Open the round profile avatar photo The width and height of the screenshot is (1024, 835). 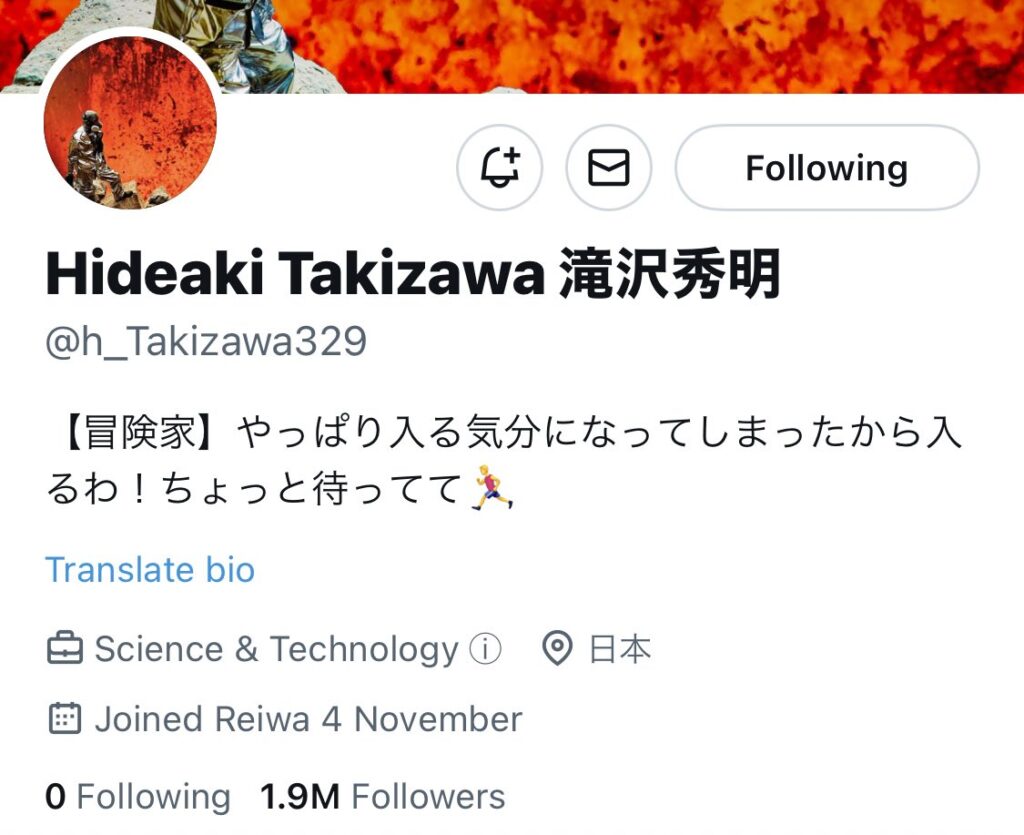[130, 122]
